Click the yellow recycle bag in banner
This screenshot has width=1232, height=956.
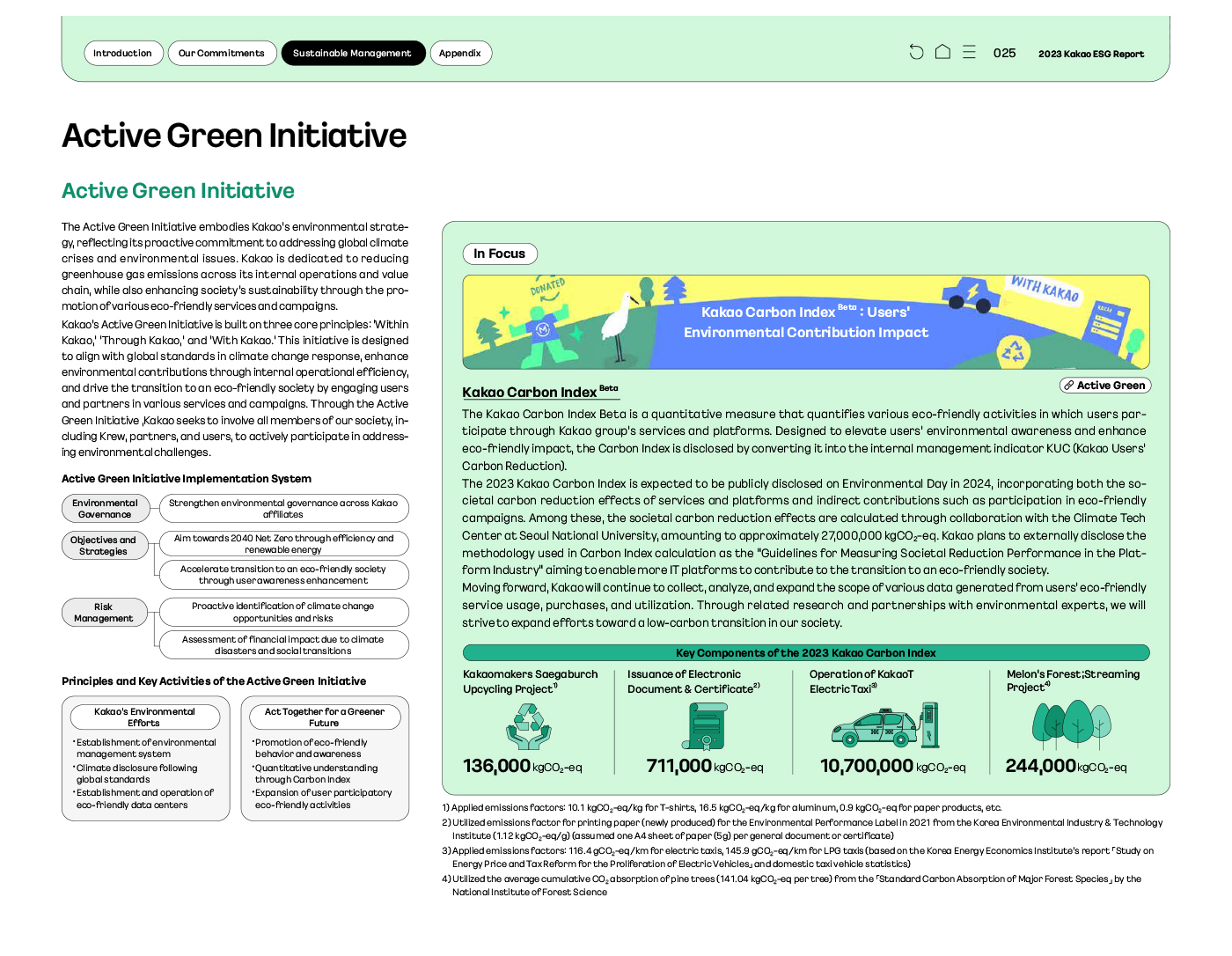1013,350
